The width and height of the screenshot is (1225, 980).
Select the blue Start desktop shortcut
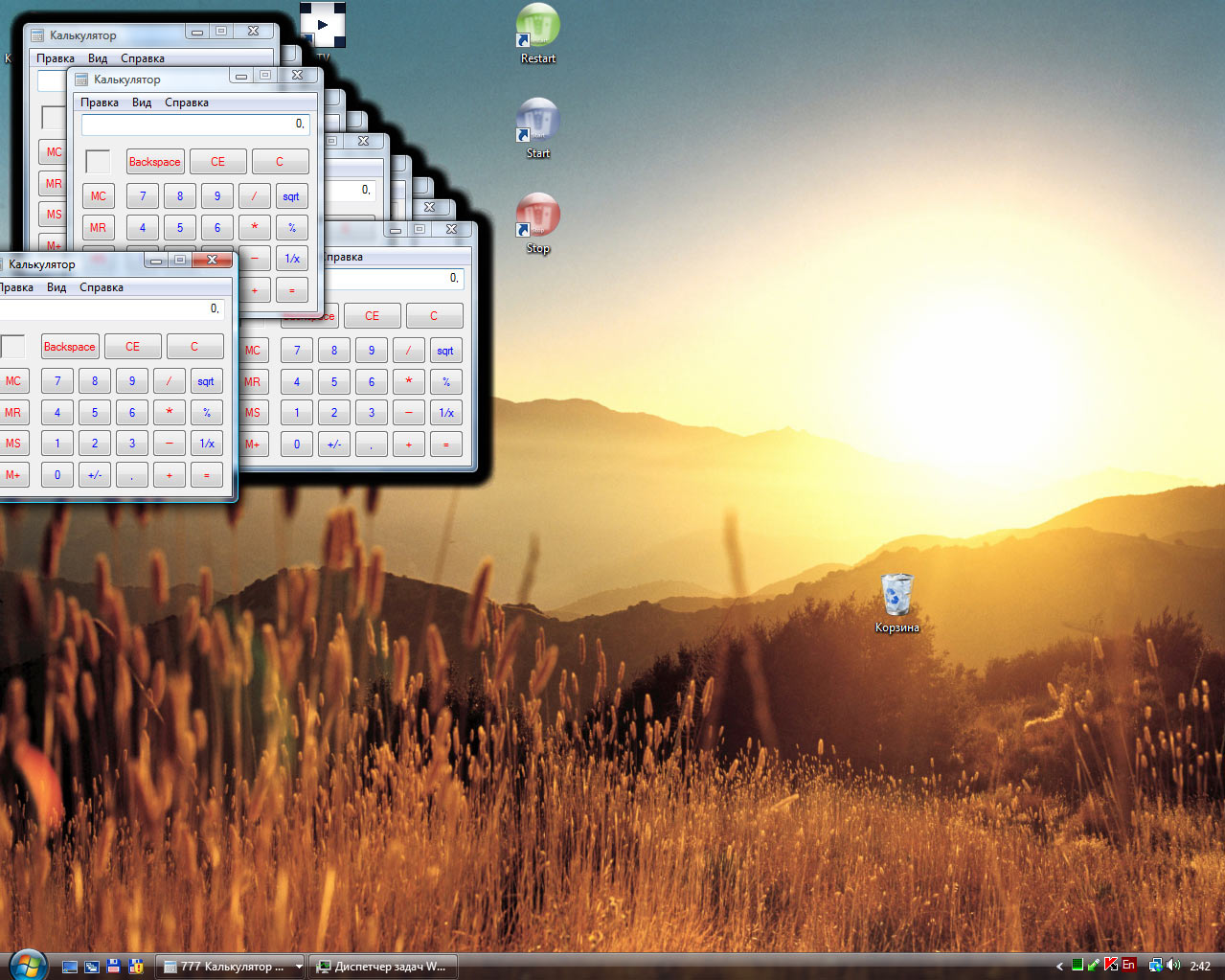point(537,125)
